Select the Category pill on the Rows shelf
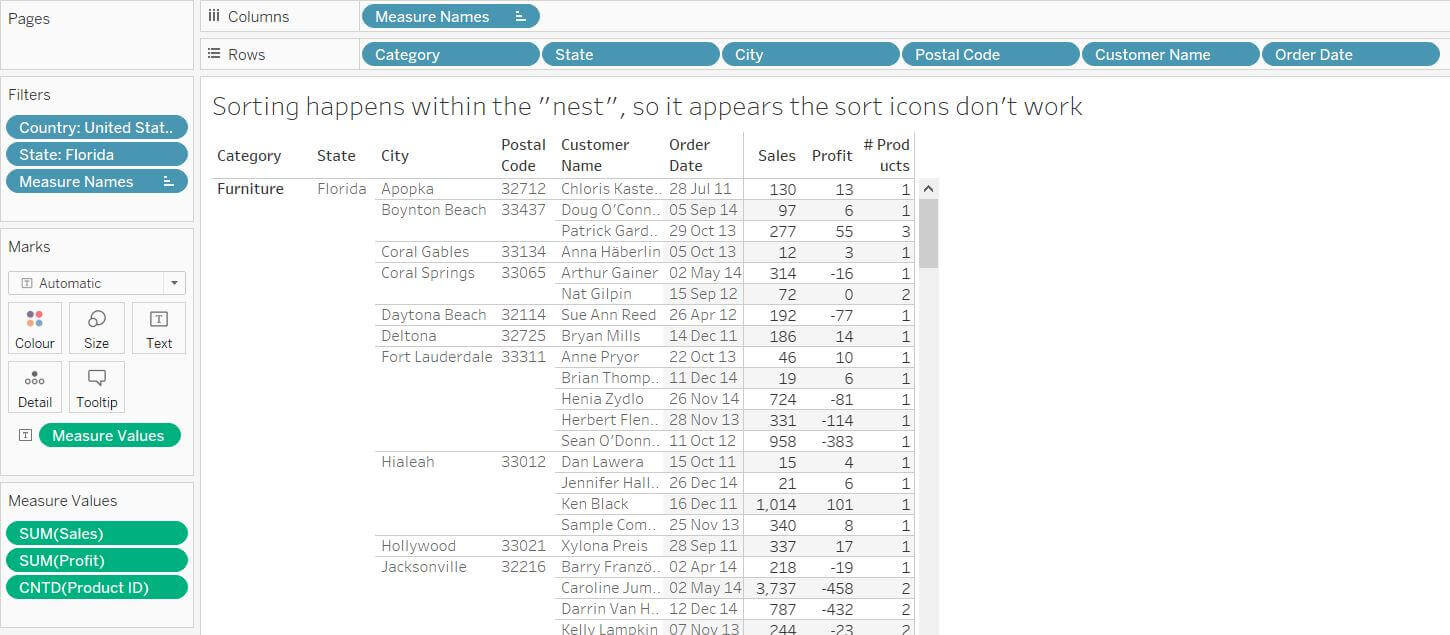The width and height of the screenshot is (1450, 635). [x=449, y=54]
